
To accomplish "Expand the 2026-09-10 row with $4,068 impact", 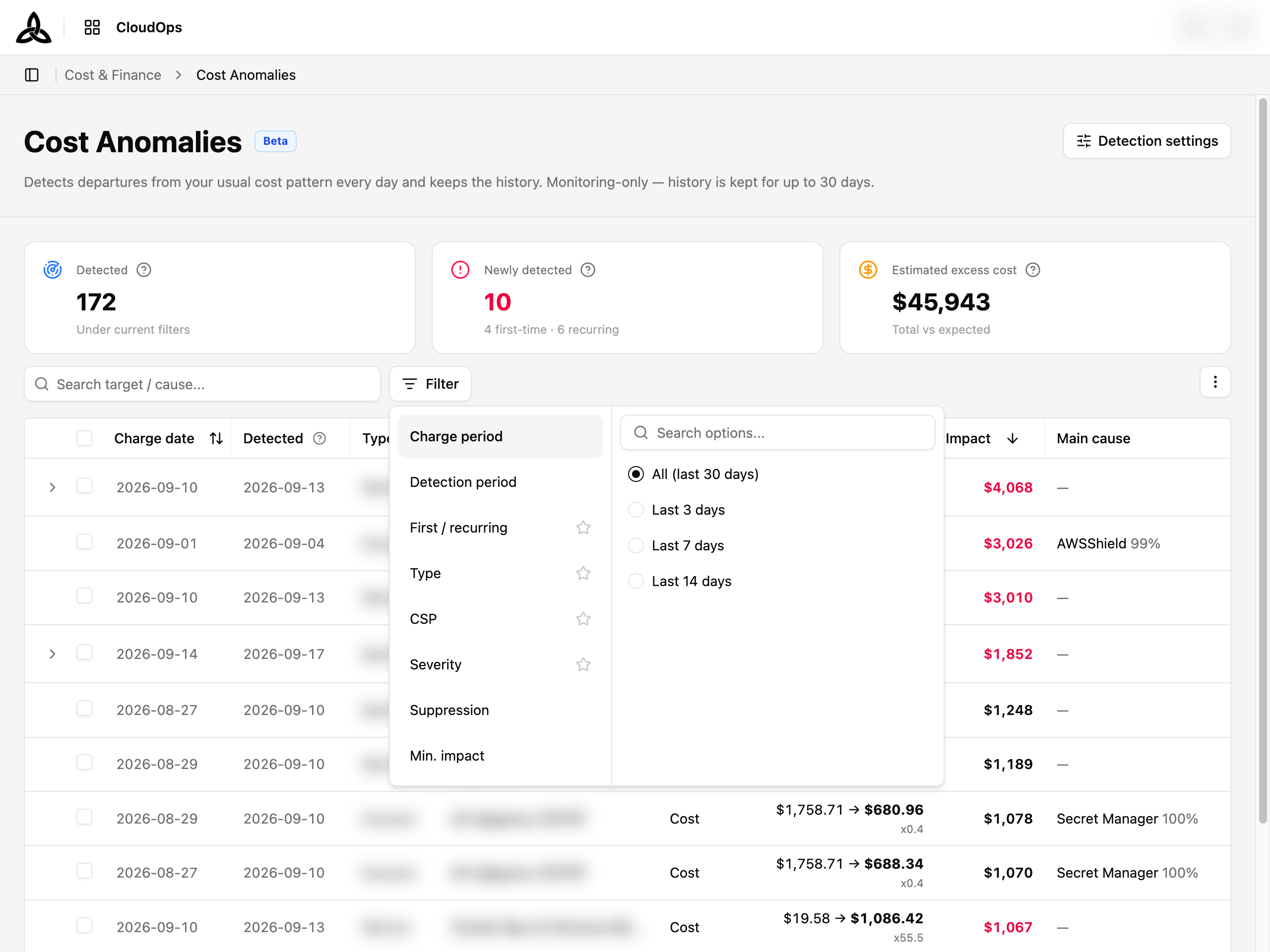I will [x=52, y=487].
